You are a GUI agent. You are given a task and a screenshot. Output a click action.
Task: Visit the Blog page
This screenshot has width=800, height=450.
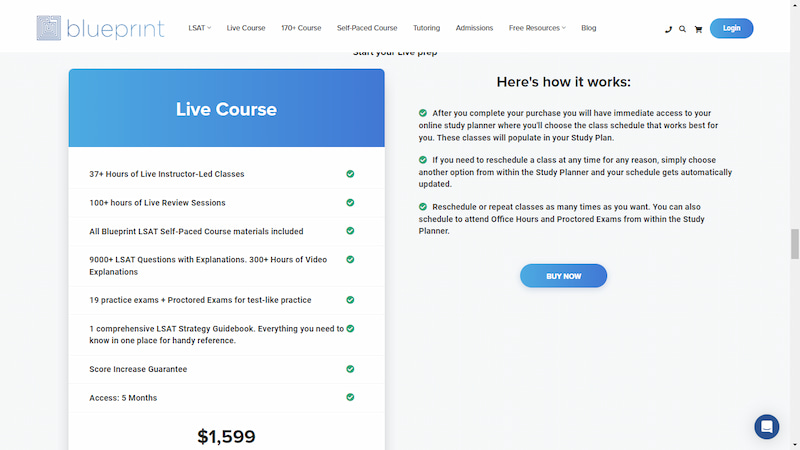(588, 28)
